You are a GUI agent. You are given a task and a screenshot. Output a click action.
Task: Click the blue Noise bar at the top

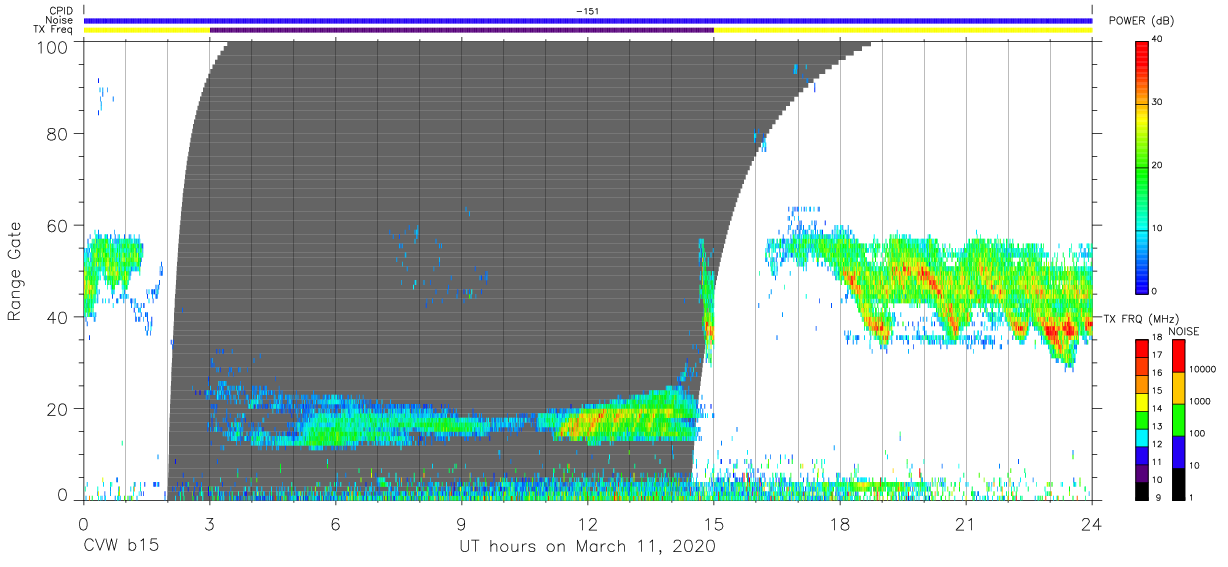point(588,20)
